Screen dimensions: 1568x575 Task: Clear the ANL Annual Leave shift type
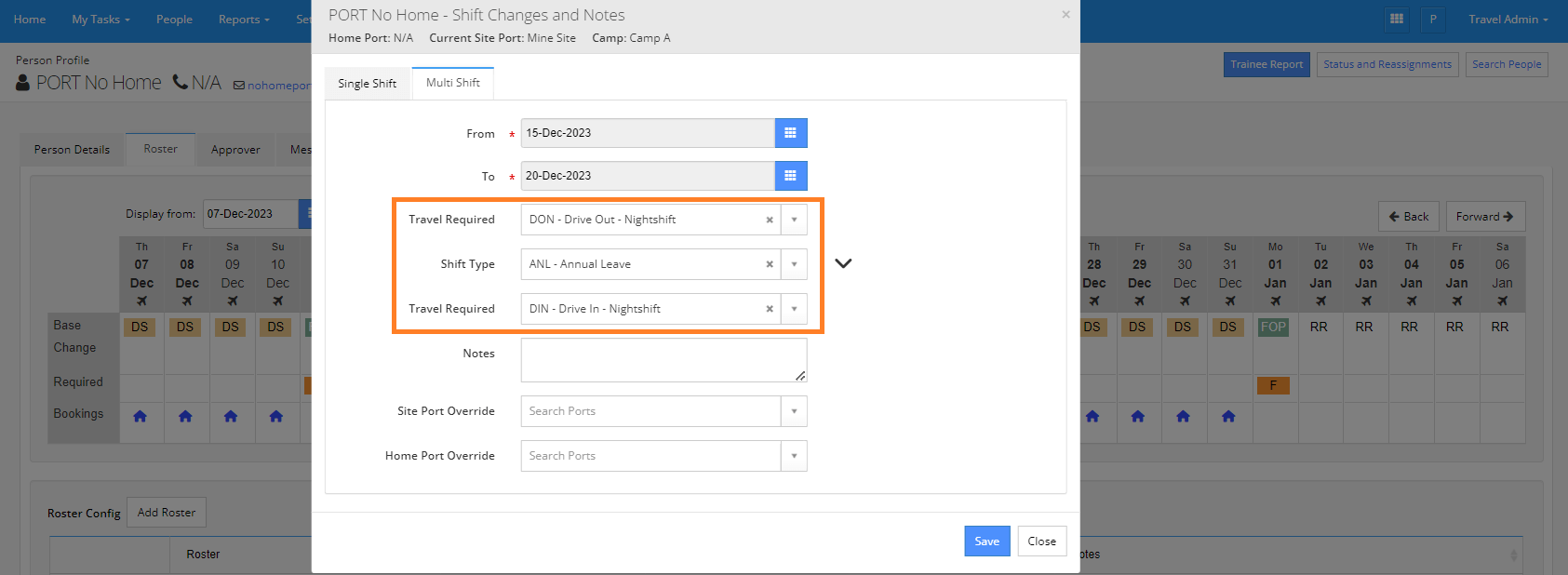tap(770, 264)
